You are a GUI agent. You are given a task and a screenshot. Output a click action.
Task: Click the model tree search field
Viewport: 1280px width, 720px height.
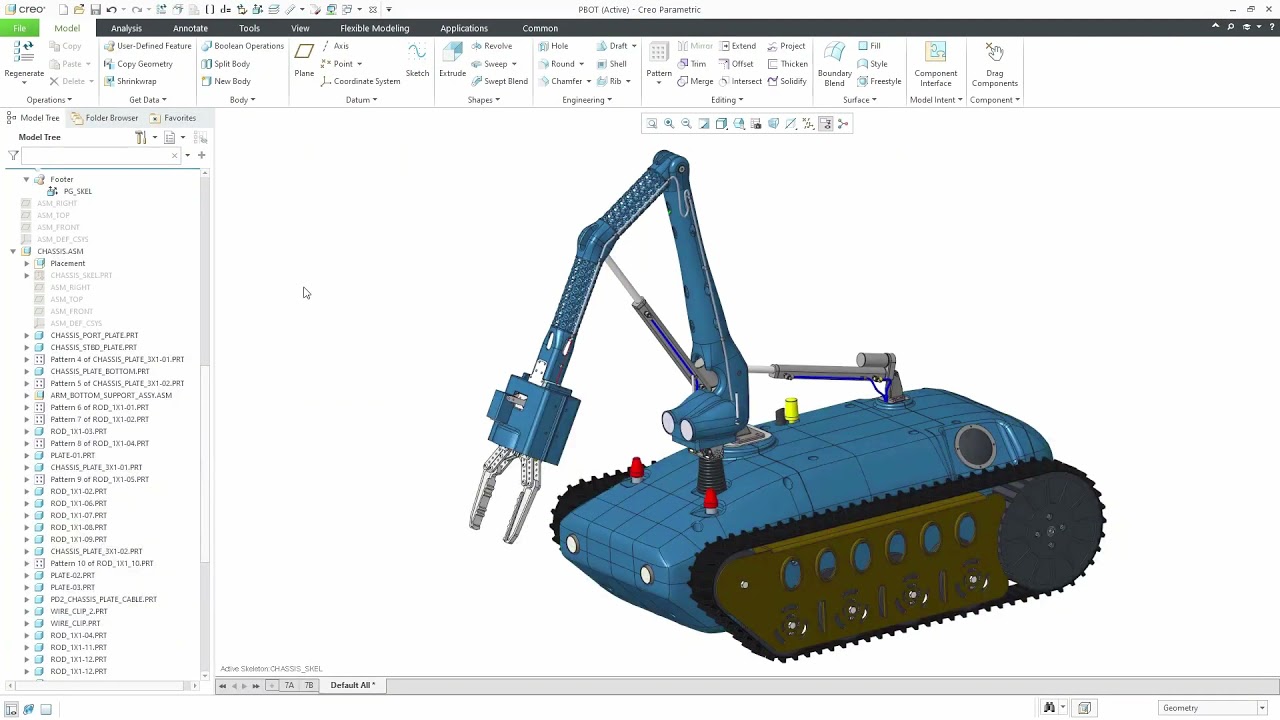[x=99, y=155]
